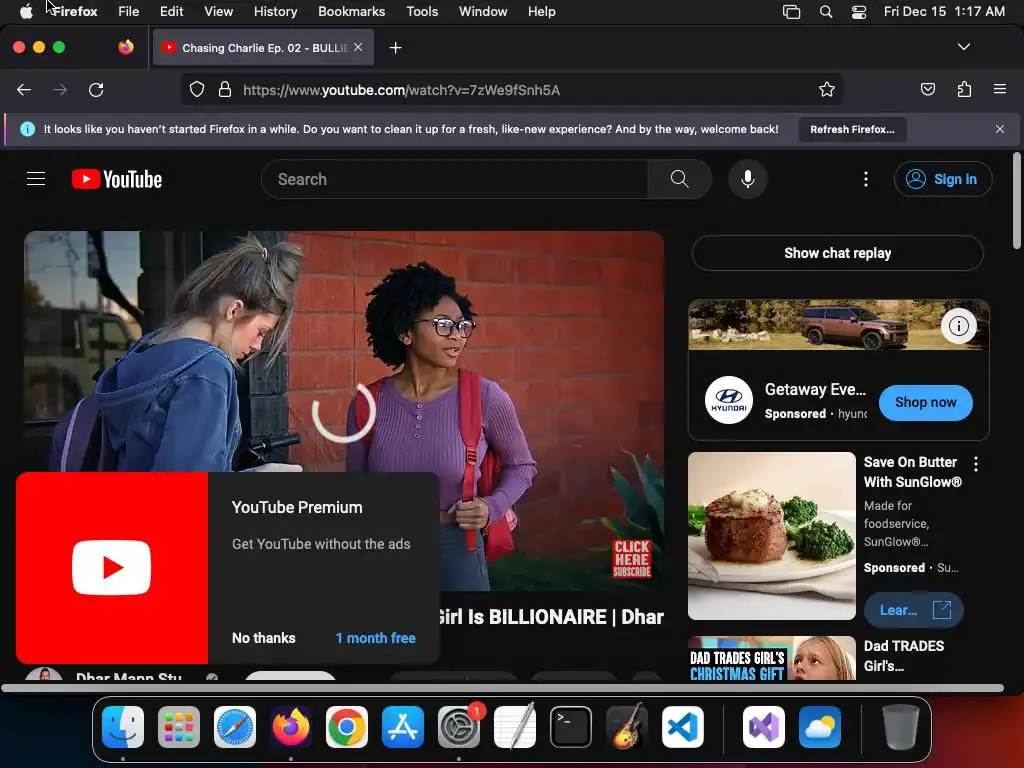Open TextEdit from the dock
The width and height of the screenshot is (1024, 768).
point(515,727)
